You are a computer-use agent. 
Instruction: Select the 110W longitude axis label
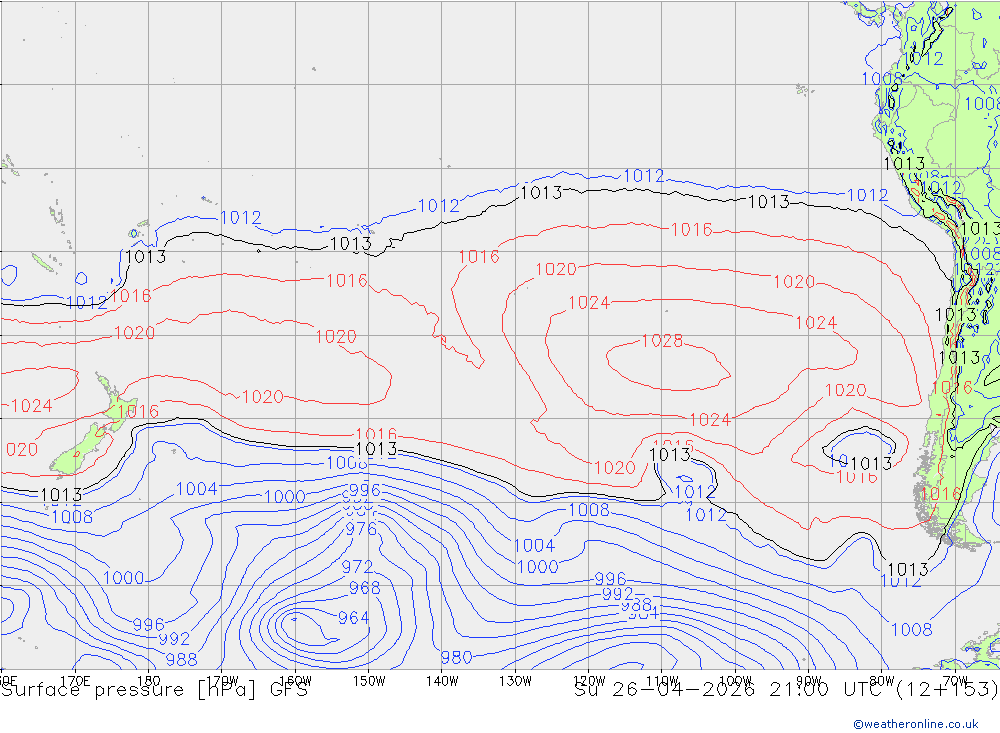coord(662,681)
